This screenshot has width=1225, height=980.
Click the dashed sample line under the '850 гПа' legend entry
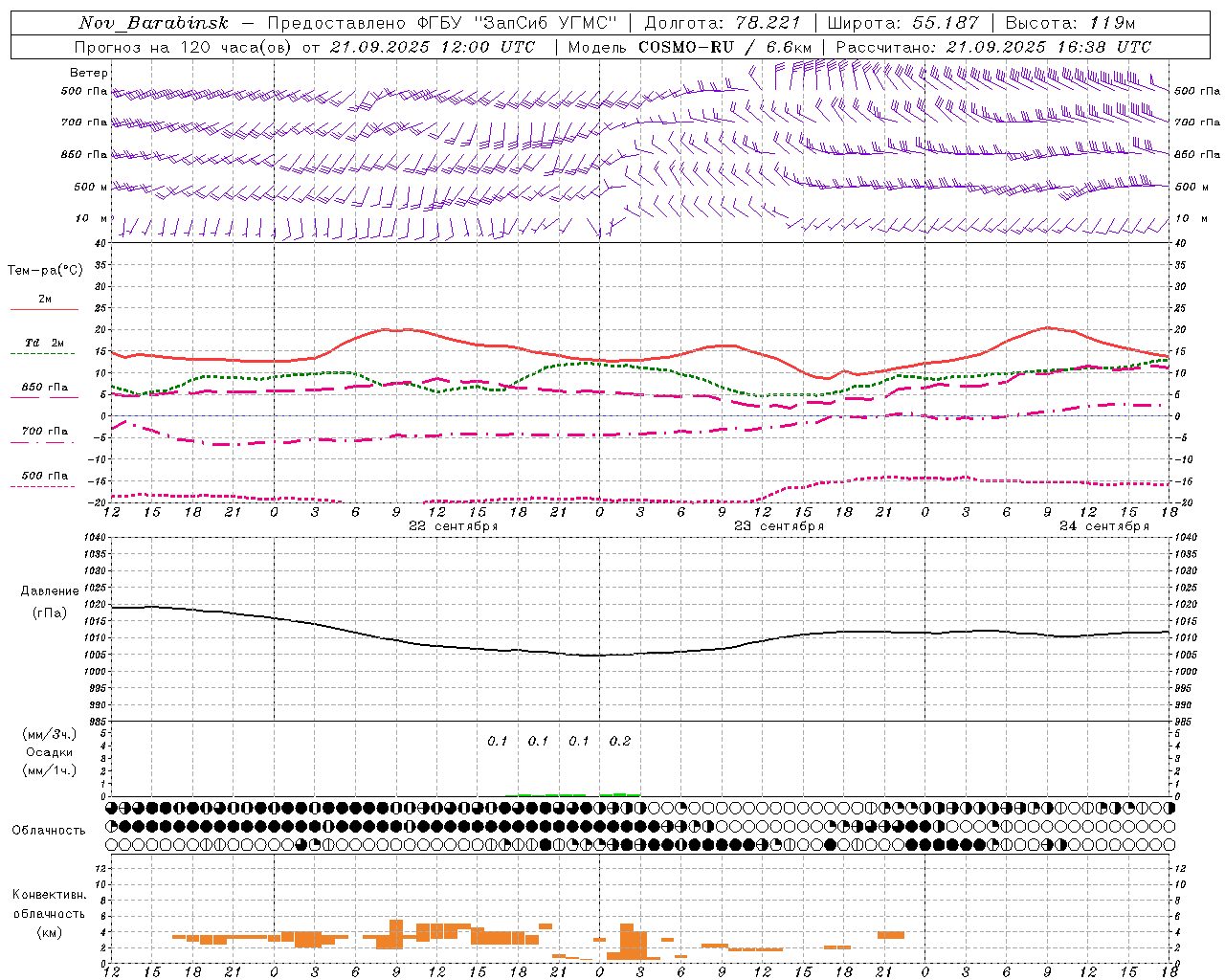(x=43, y=398)
